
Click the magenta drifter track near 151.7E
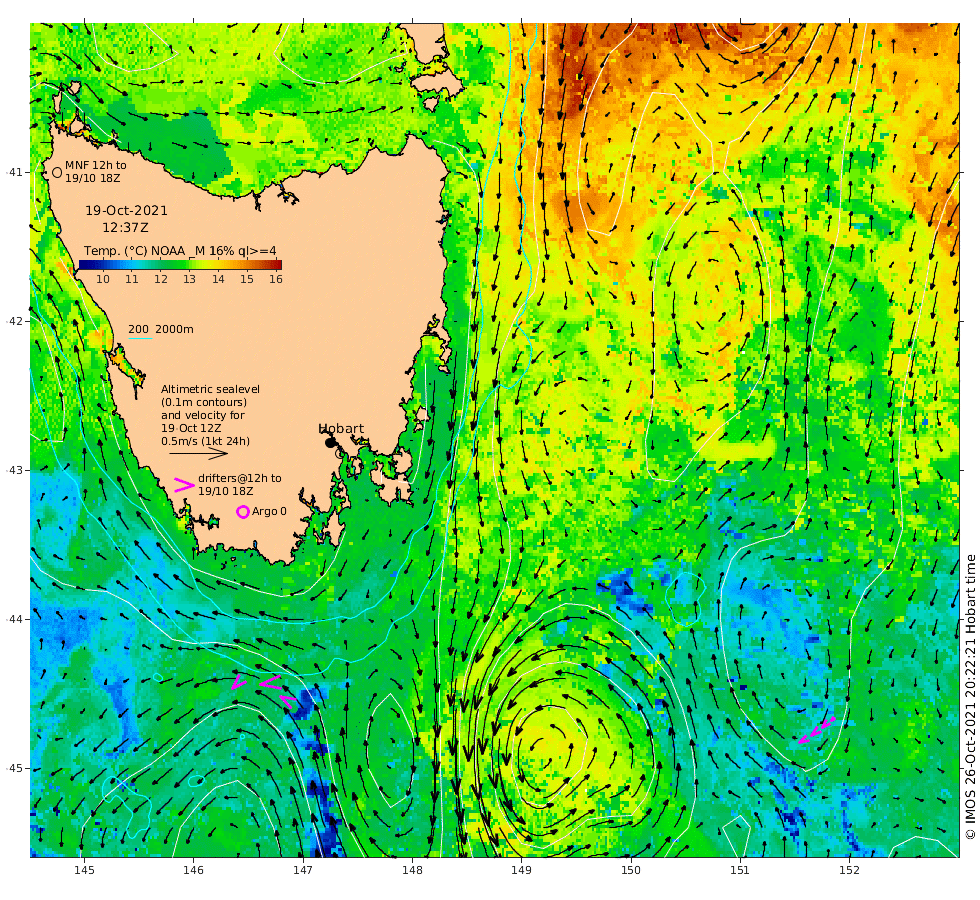point(817,730)
